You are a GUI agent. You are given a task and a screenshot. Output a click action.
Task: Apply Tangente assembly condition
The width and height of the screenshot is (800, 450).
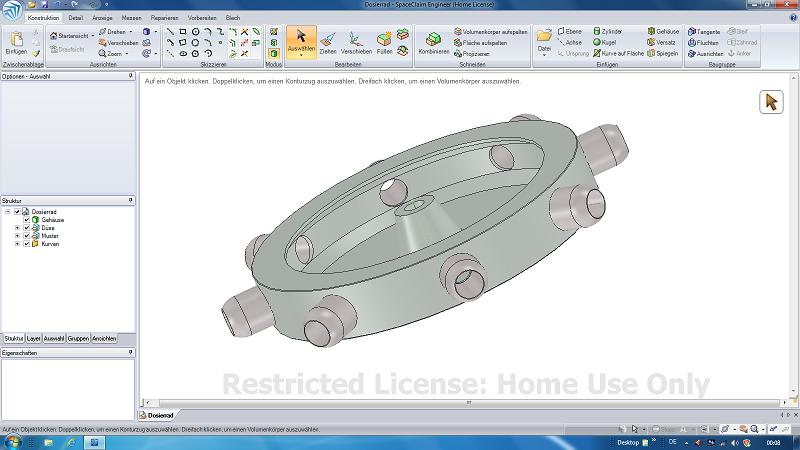click(x=704, y=32)
